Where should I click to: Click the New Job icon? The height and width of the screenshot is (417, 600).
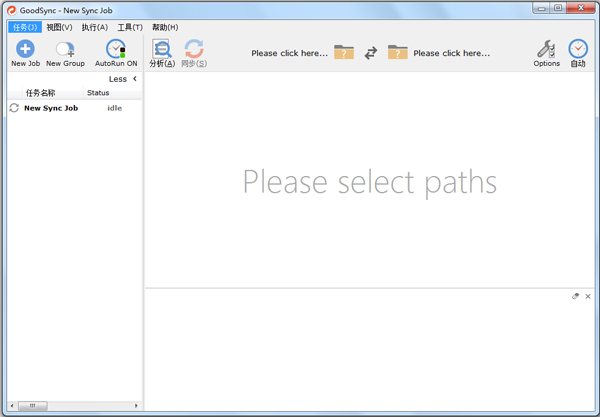pos(25,49)
